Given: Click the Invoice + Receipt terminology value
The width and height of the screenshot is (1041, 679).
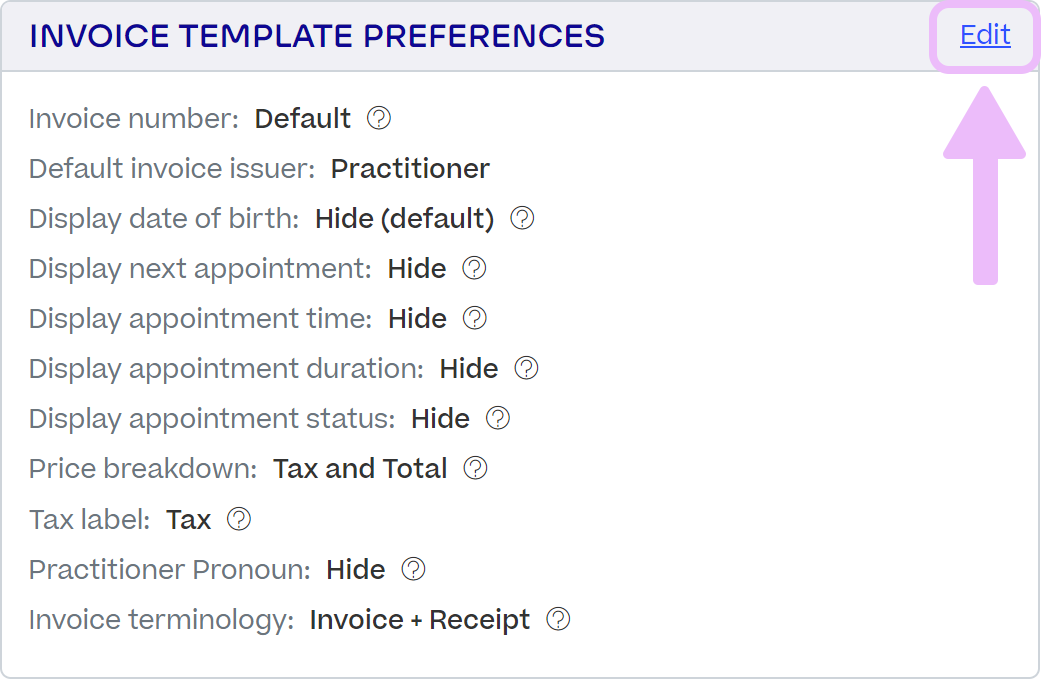Looking at the screenshot, I should click(419, 619).
